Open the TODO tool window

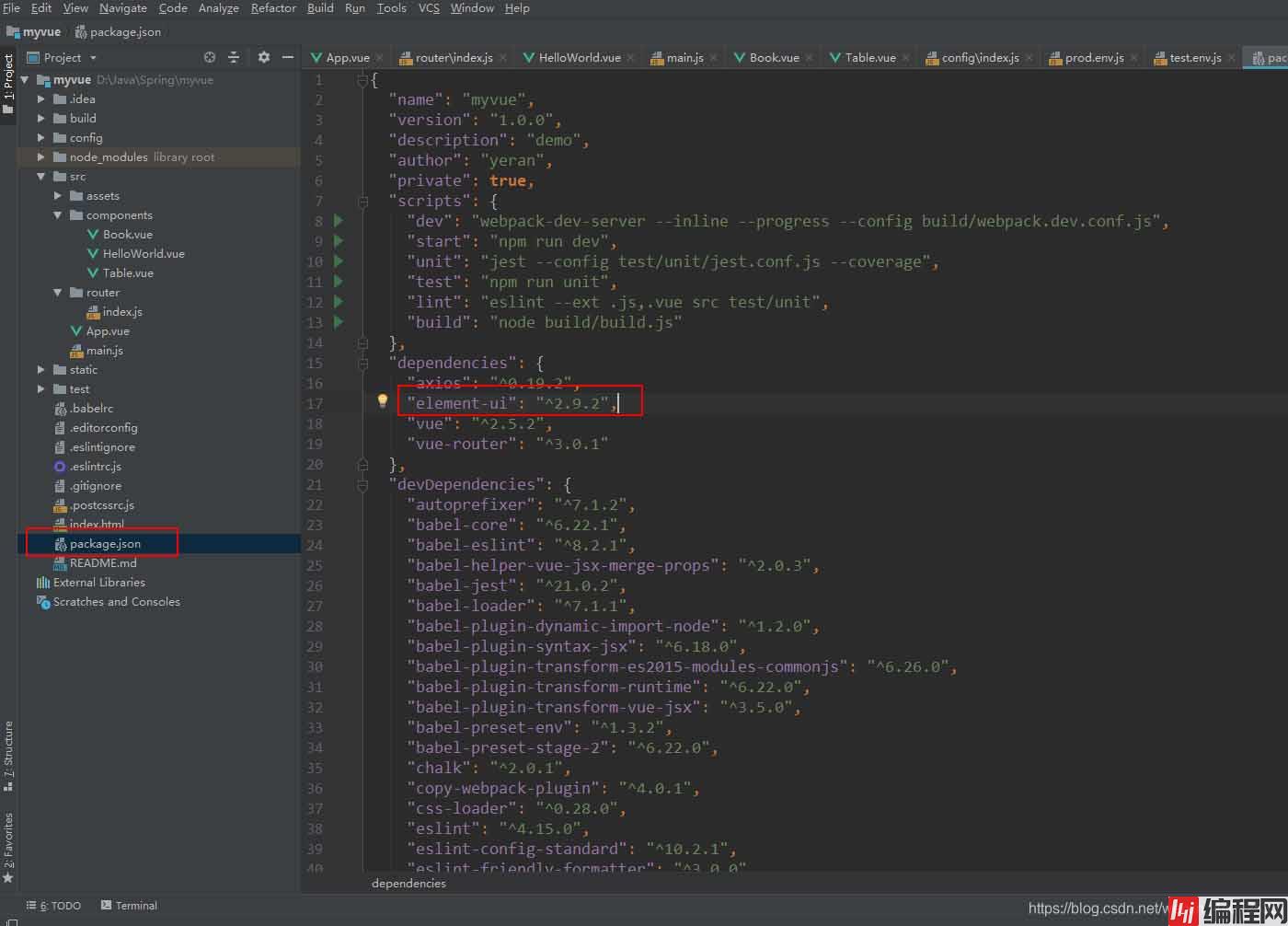(53, 906)
